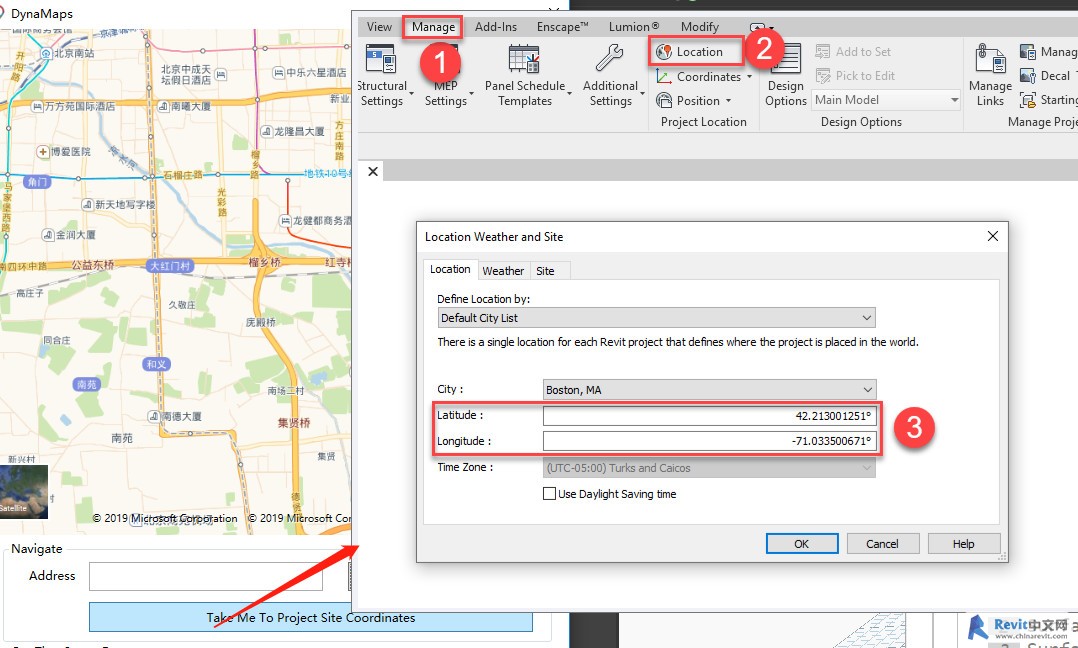Click the Location tool in ribbon
Screen dimensions: 1078x648
696,52
